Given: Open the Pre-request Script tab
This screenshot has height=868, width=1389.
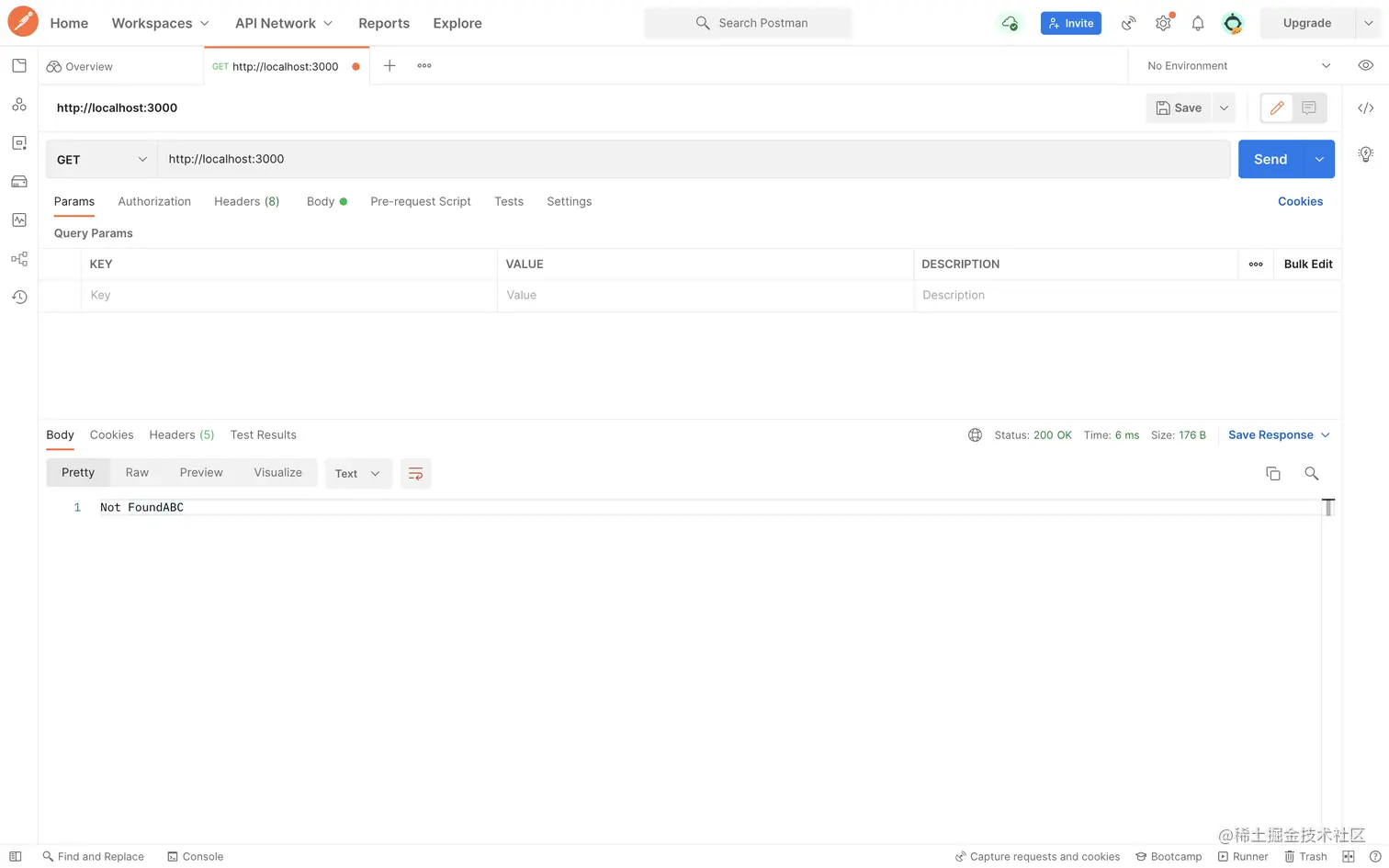Looking at the screenshot, I should (x=421, y=201).
